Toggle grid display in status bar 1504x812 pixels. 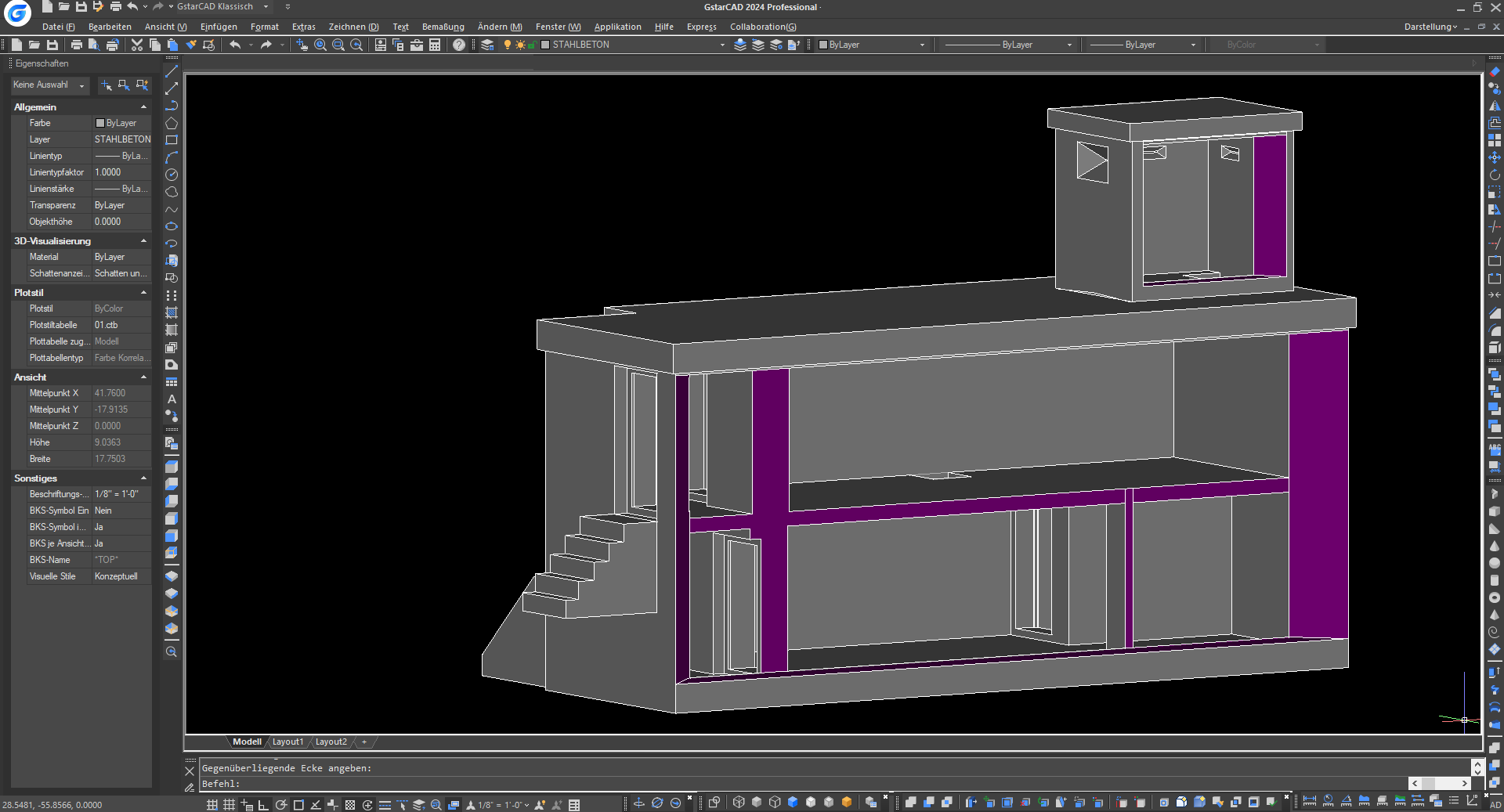230,804
